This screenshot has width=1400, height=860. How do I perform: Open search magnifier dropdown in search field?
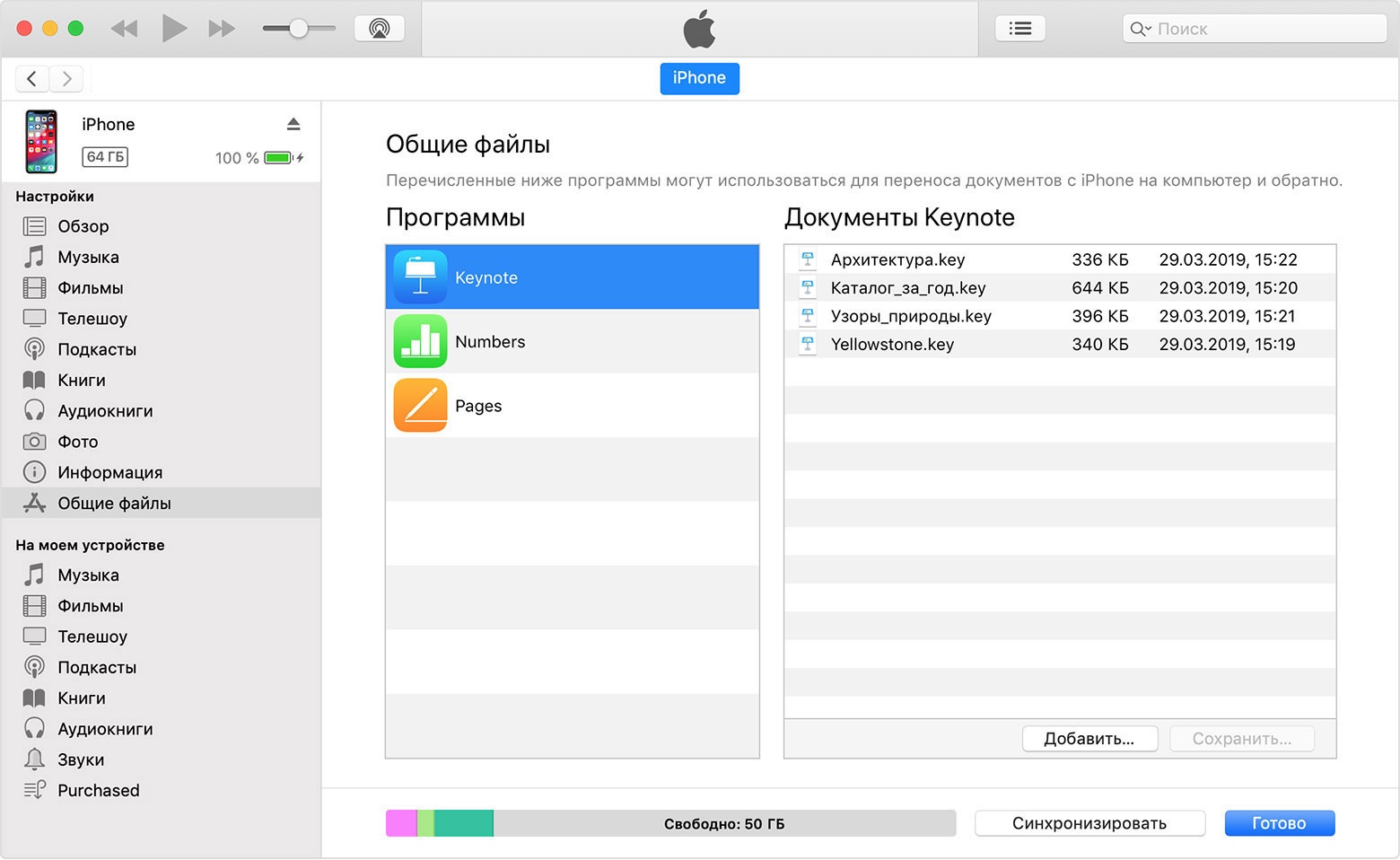[x=1140, y=29]
